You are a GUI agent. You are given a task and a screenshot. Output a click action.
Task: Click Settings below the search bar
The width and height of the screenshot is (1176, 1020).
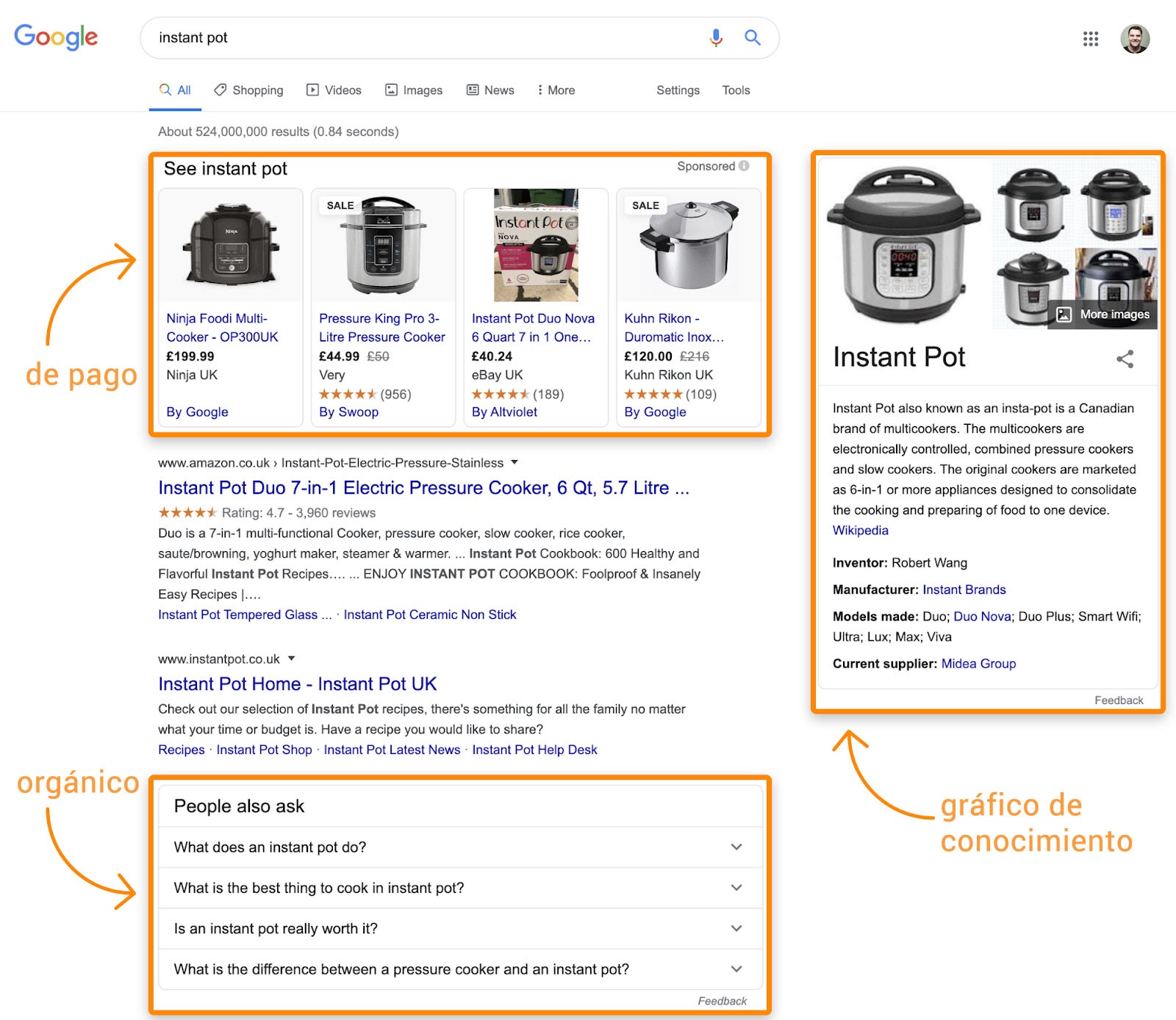(x=677, y=90)
